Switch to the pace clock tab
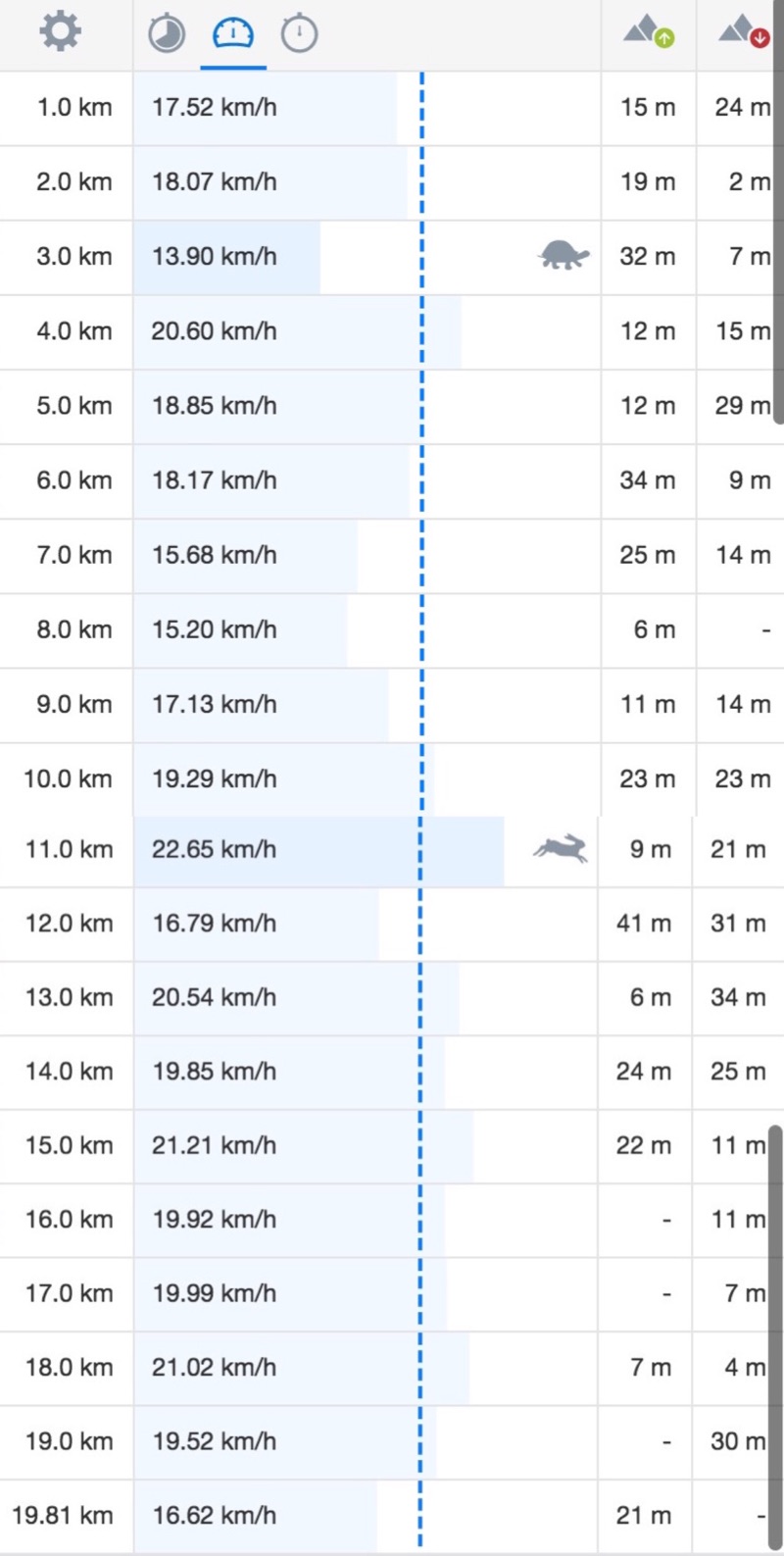 tap(167, 34)
